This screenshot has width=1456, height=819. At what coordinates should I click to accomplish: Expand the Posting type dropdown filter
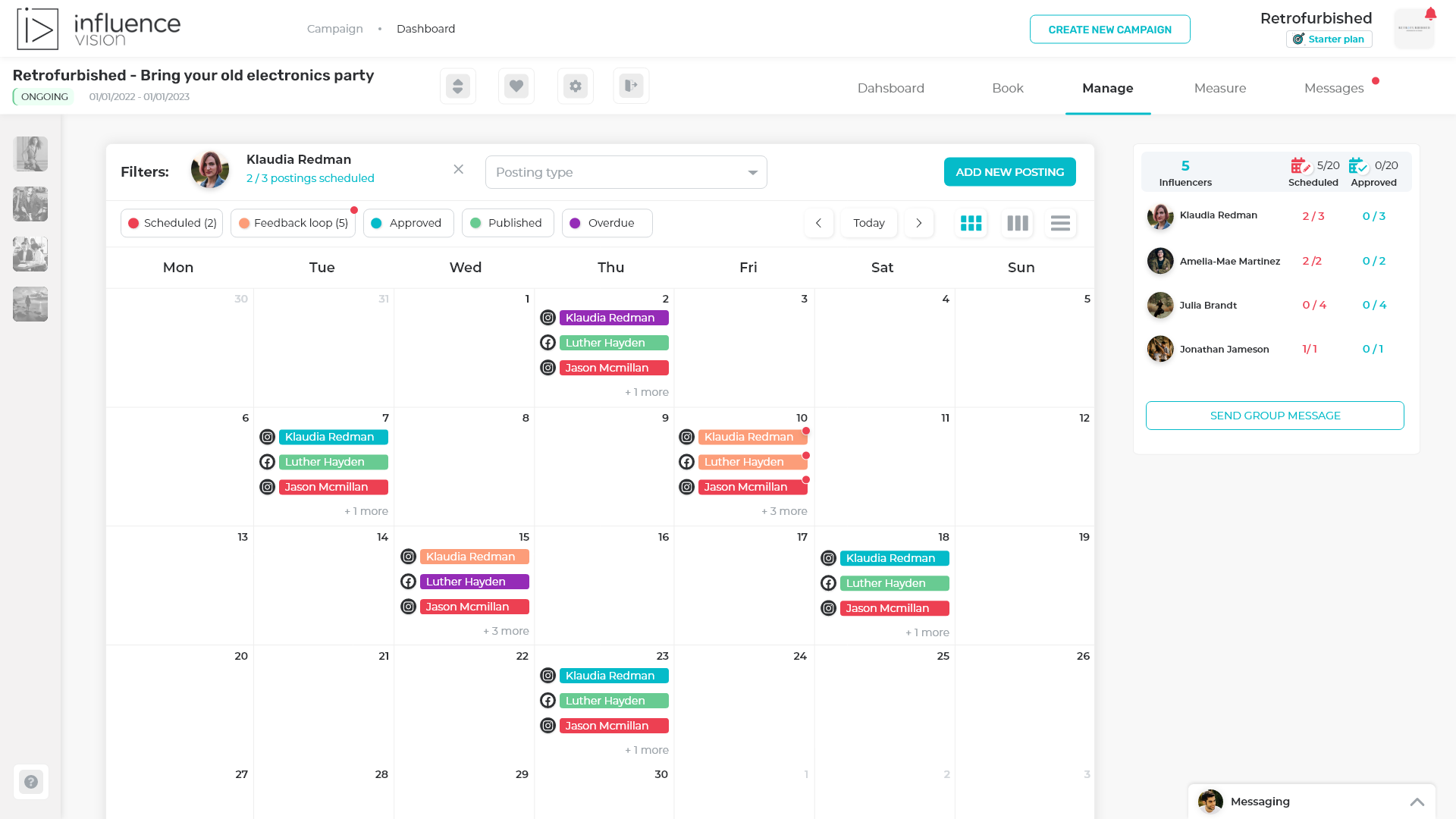click(752, 172)
